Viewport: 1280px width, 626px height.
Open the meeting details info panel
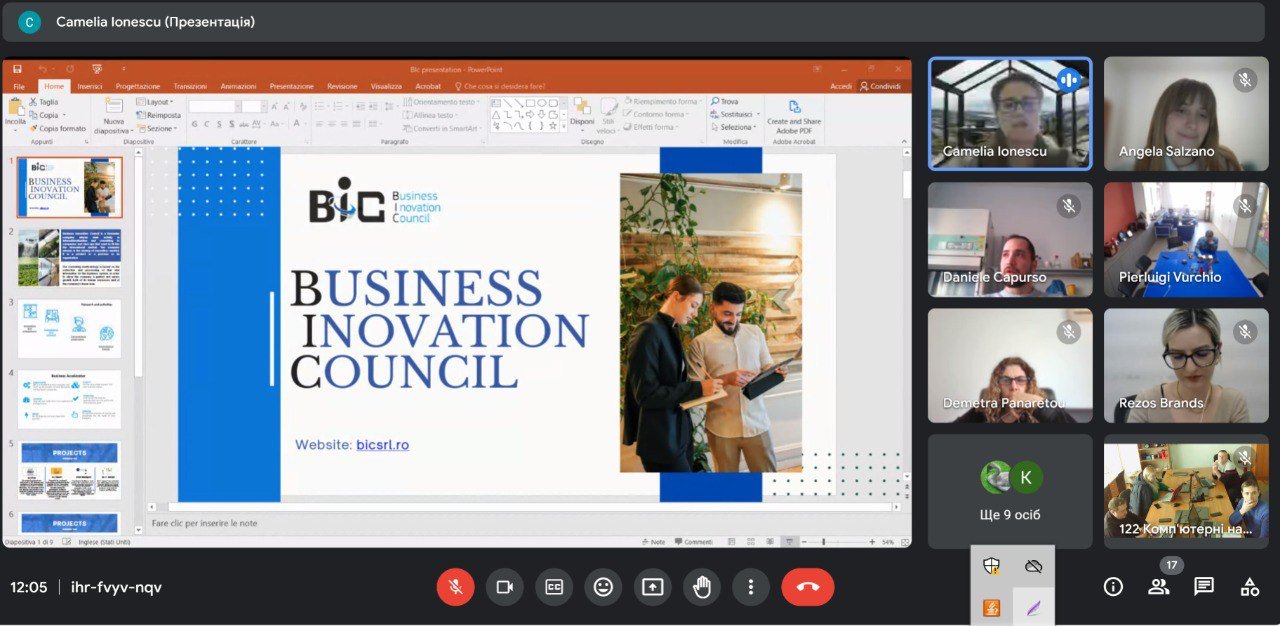tap(1113, 587)
